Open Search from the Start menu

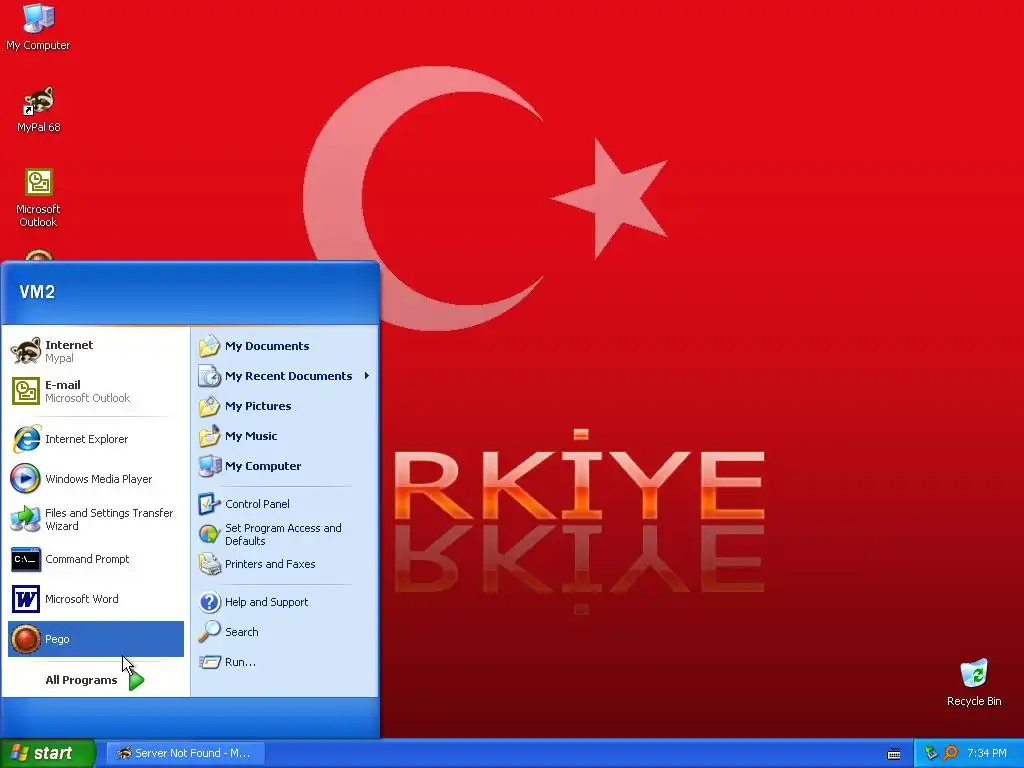point(285,632)
